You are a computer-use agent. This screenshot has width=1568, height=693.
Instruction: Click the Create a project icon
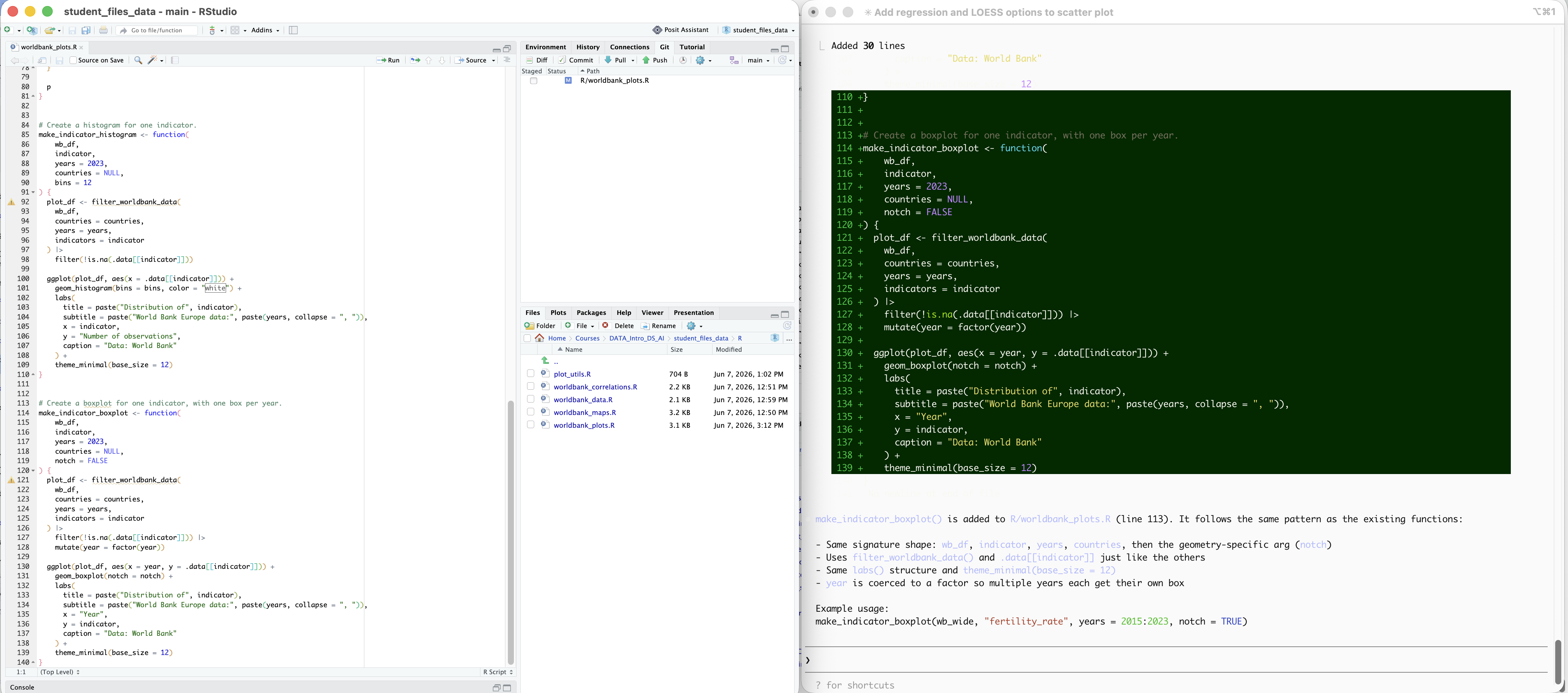point(32,30)
